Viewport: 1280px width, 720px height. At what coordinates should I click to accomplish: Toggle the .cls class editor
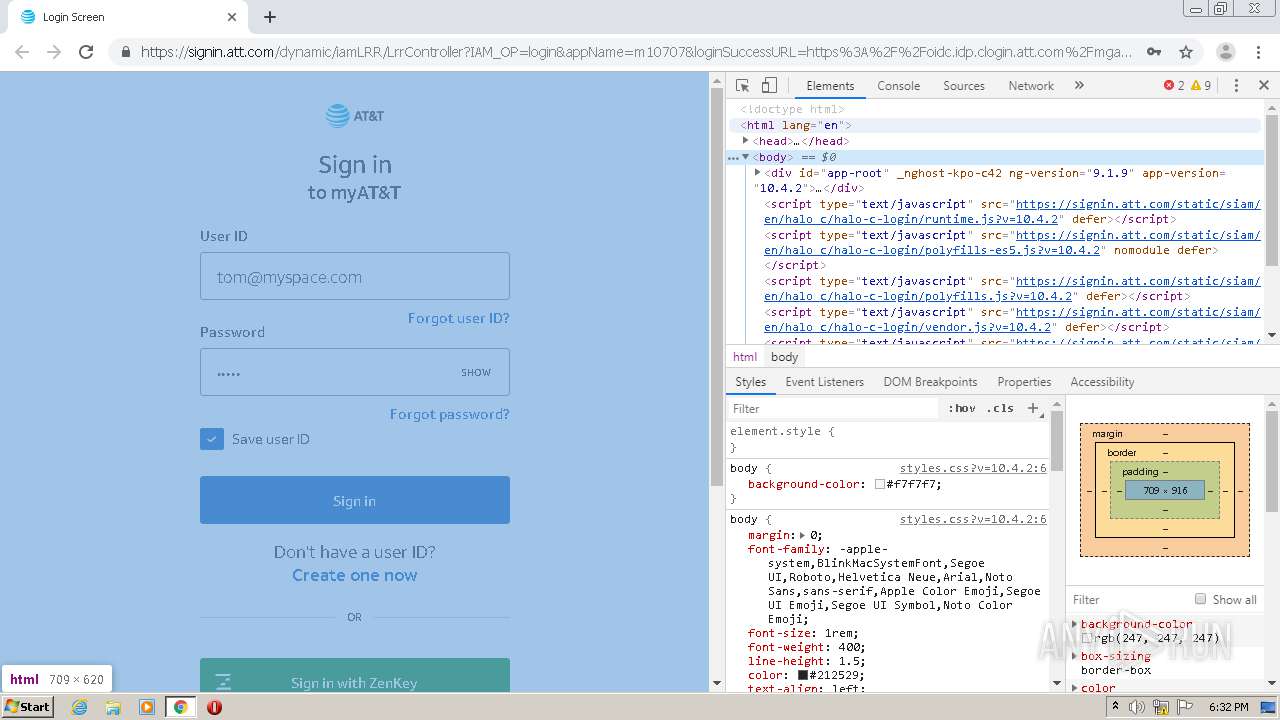tap(1000, 408)
